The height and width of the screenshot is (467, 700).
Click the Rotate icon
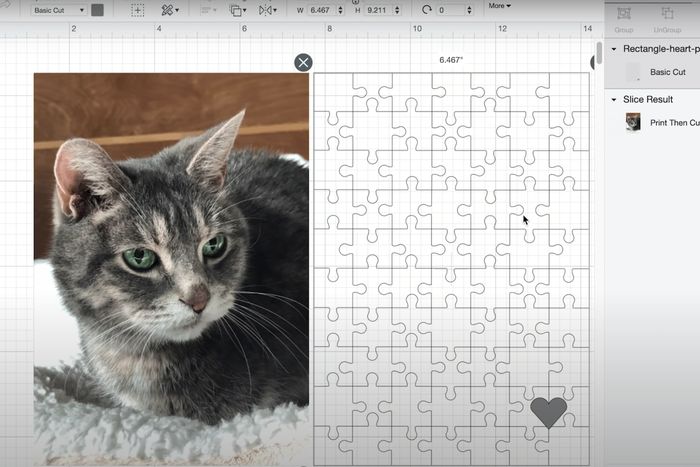427,10
